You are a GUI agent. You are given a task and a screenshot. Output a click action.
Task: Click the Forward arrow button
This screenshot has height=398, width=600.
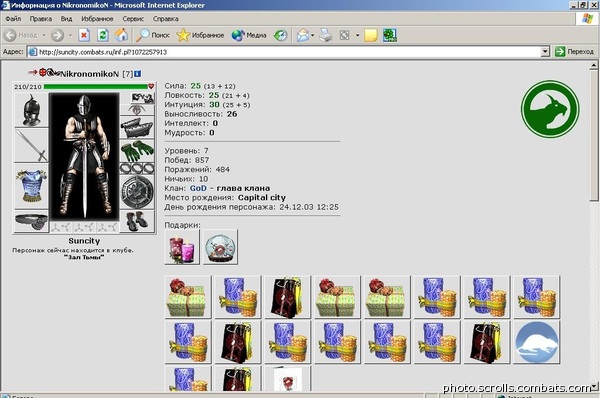point(57,35)
